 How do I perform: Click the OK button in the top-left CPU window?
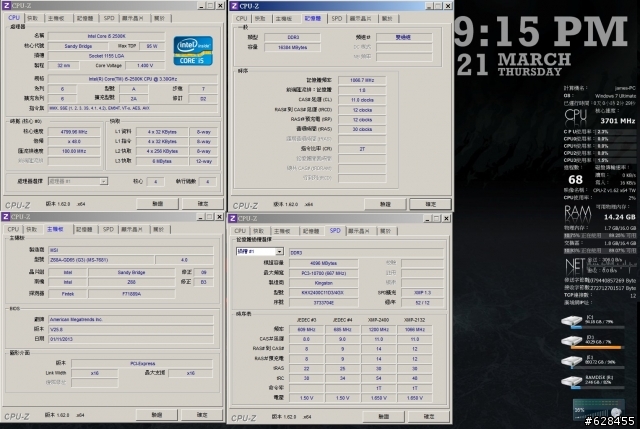203,203
